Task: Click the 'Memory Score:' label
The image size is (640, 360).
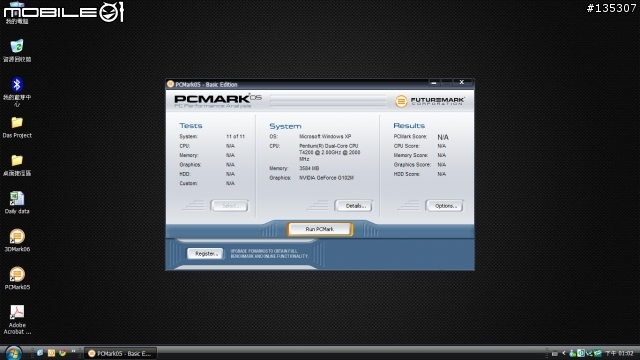Action: click(x=411, y=156)
